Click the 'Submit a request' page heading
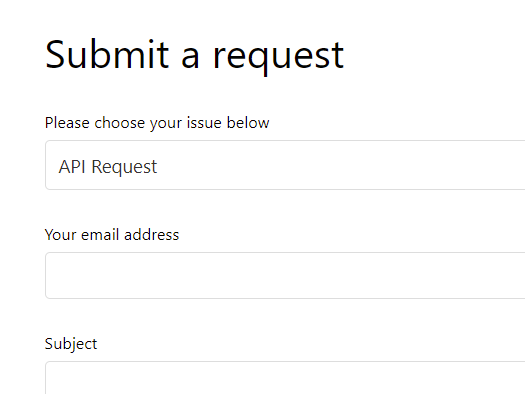 click(195, 56)
